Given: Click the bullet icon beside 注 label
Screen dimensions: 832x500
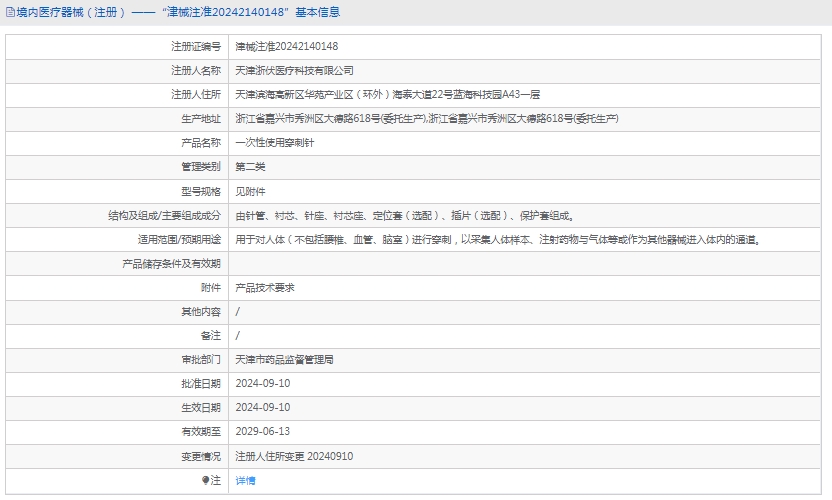Looking at the screenshot, I should pyautogui.click(x=206, y=480).
